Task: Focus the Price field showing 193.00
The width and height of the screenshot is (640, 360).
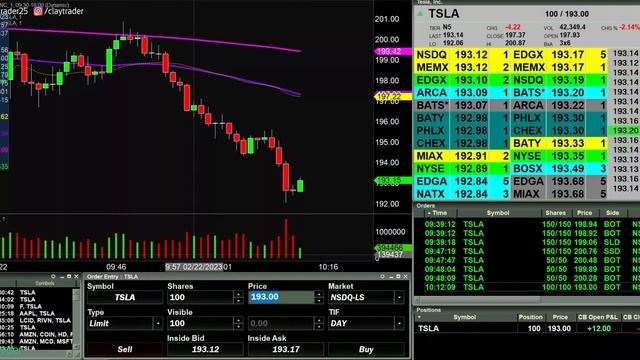Action: [281, 297]
